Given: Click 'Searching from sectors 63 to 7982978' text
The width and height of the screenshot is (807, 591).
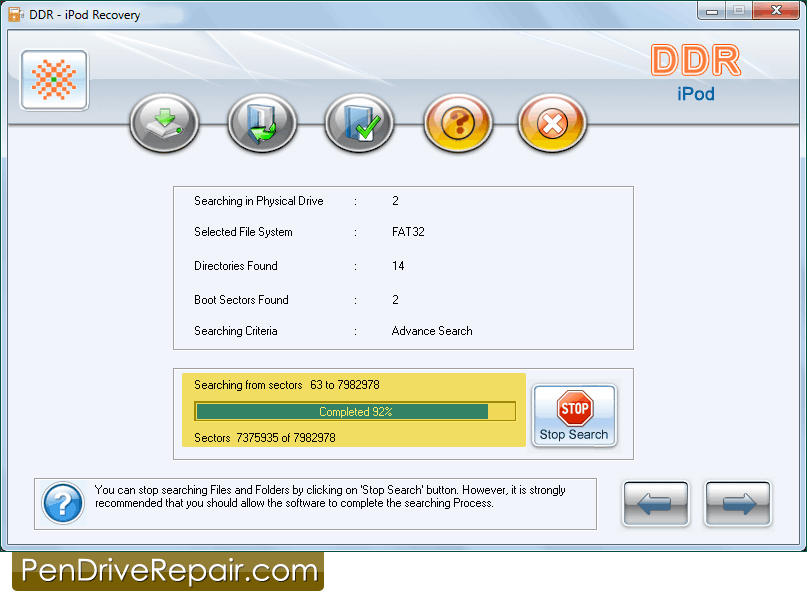Looking at the screenshot, I should tap(287, 385).
